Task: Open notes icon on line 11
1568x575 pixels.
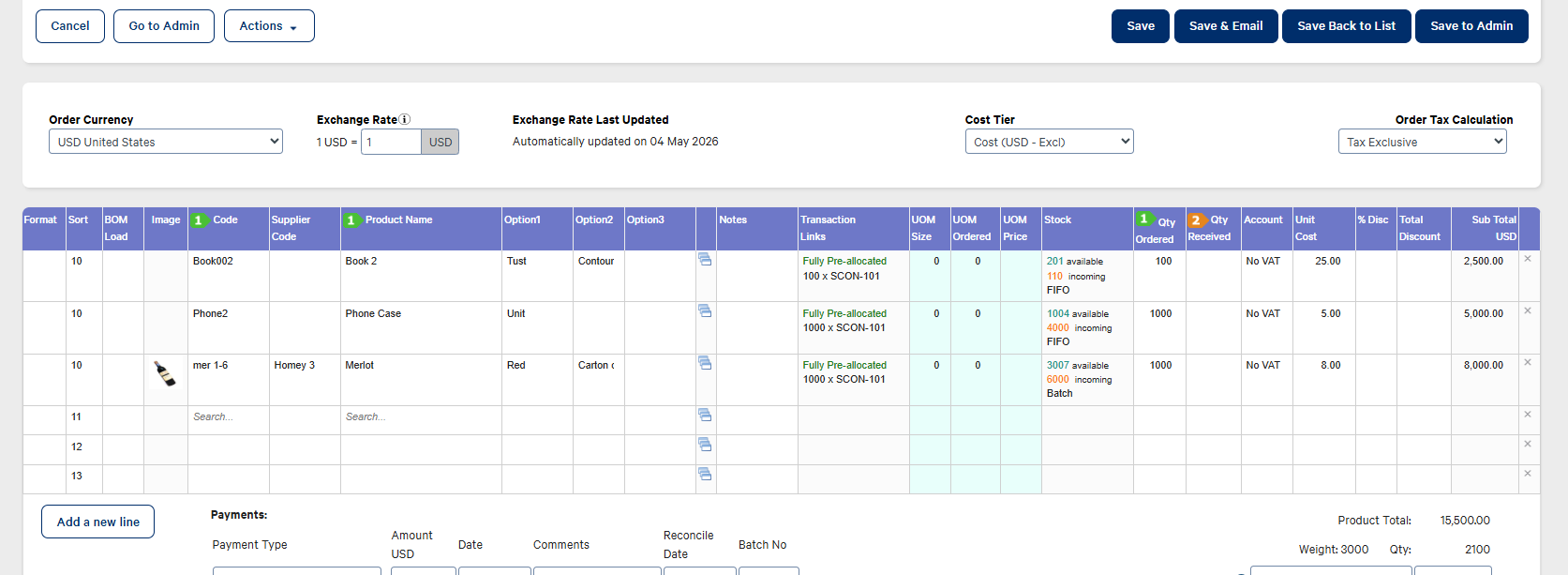Action: (705, 415)
